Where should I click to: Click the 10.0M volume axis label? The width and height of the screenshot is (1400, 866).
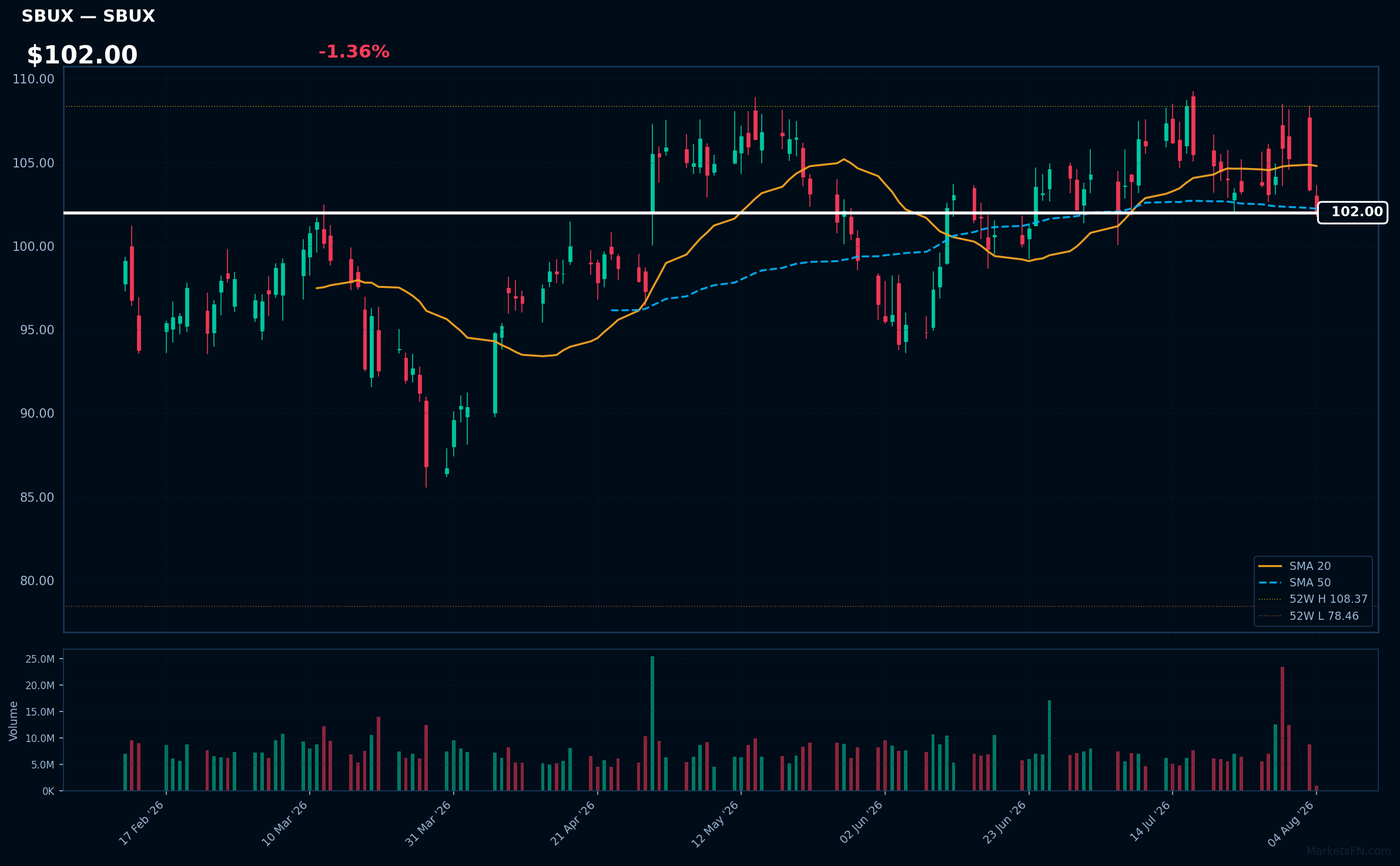coord(40,739)
